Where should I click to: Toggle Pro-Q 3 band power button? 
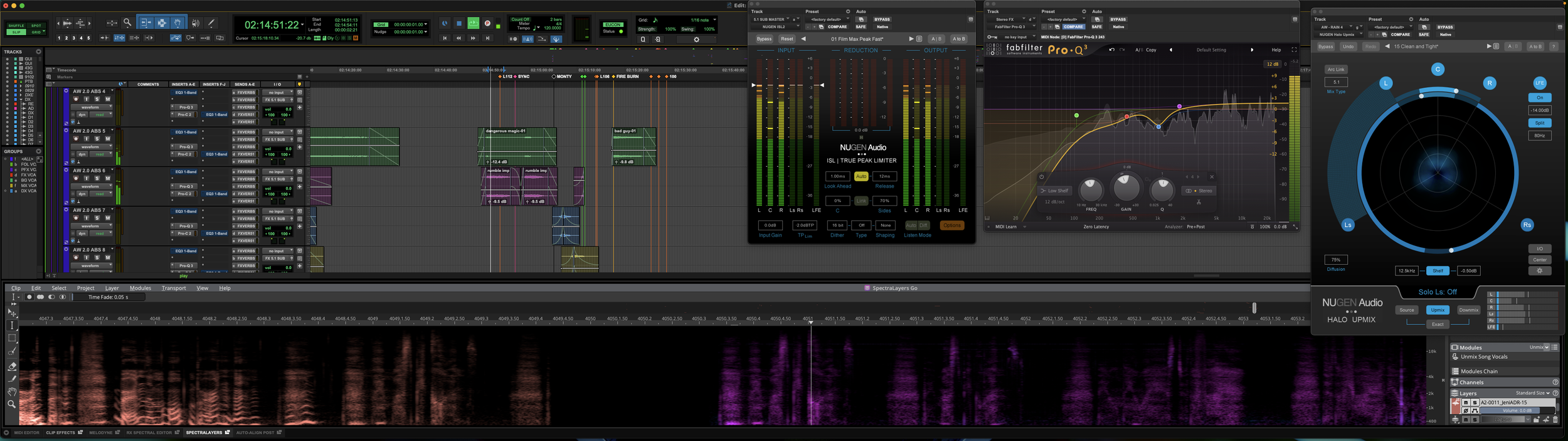(x=1041, y=177)
